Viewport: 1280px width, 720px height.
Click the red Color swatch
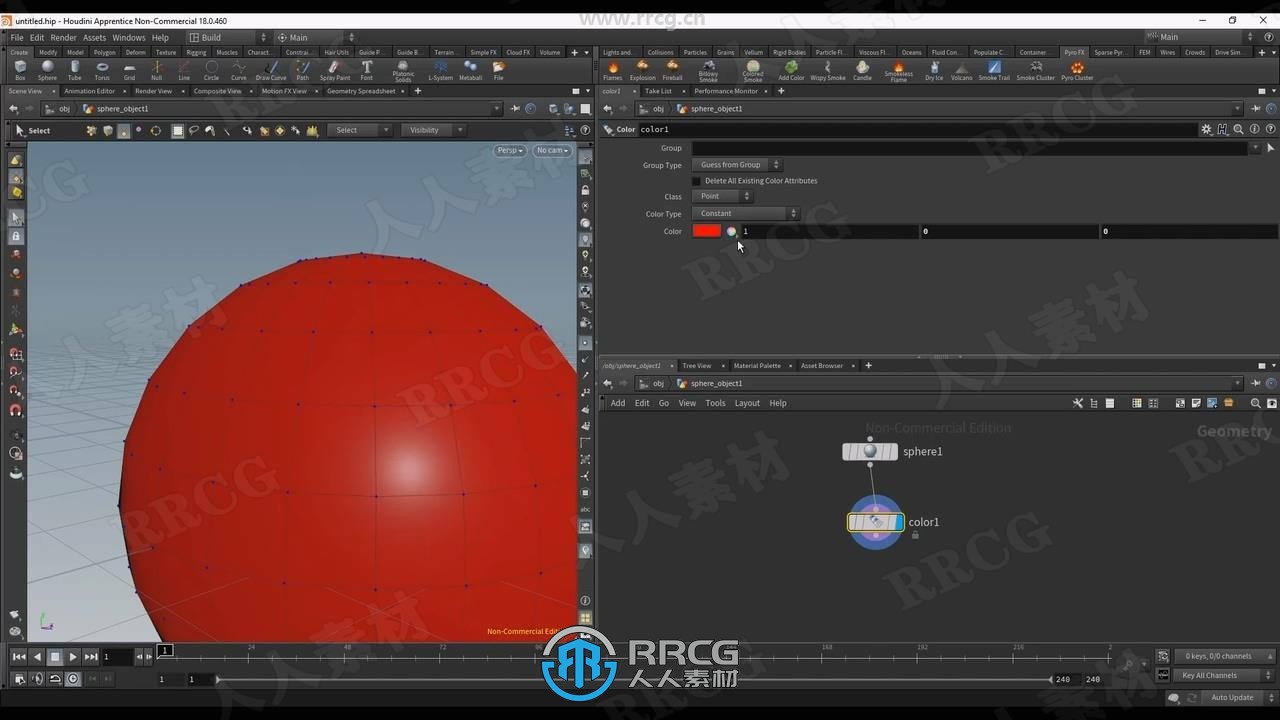(707, 231)
